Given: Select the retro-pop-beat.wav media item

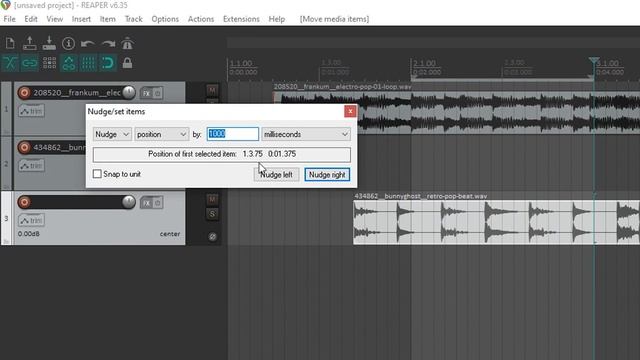Looking at the screenshot, I should (x=496, y=222).
